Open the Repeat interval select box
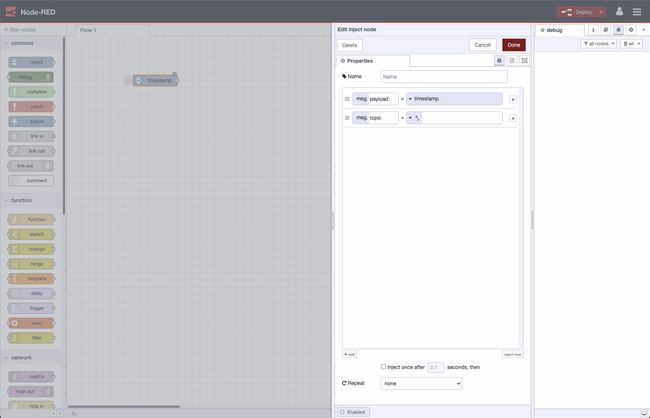 point(421,384)
